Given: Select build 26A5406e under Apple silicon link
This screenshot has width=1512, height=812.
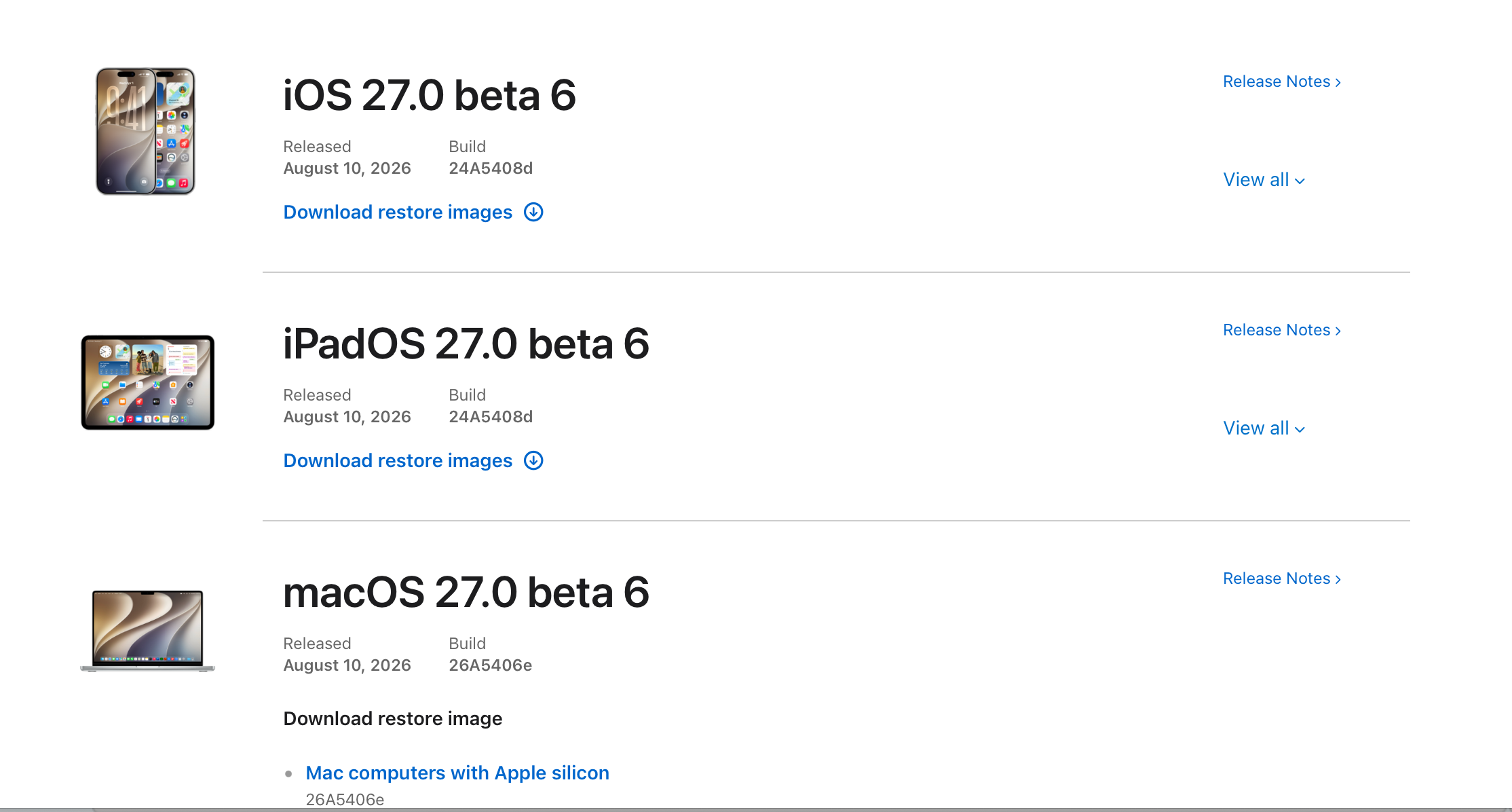Looking at the screenshot, I should [x=345, y=800].
